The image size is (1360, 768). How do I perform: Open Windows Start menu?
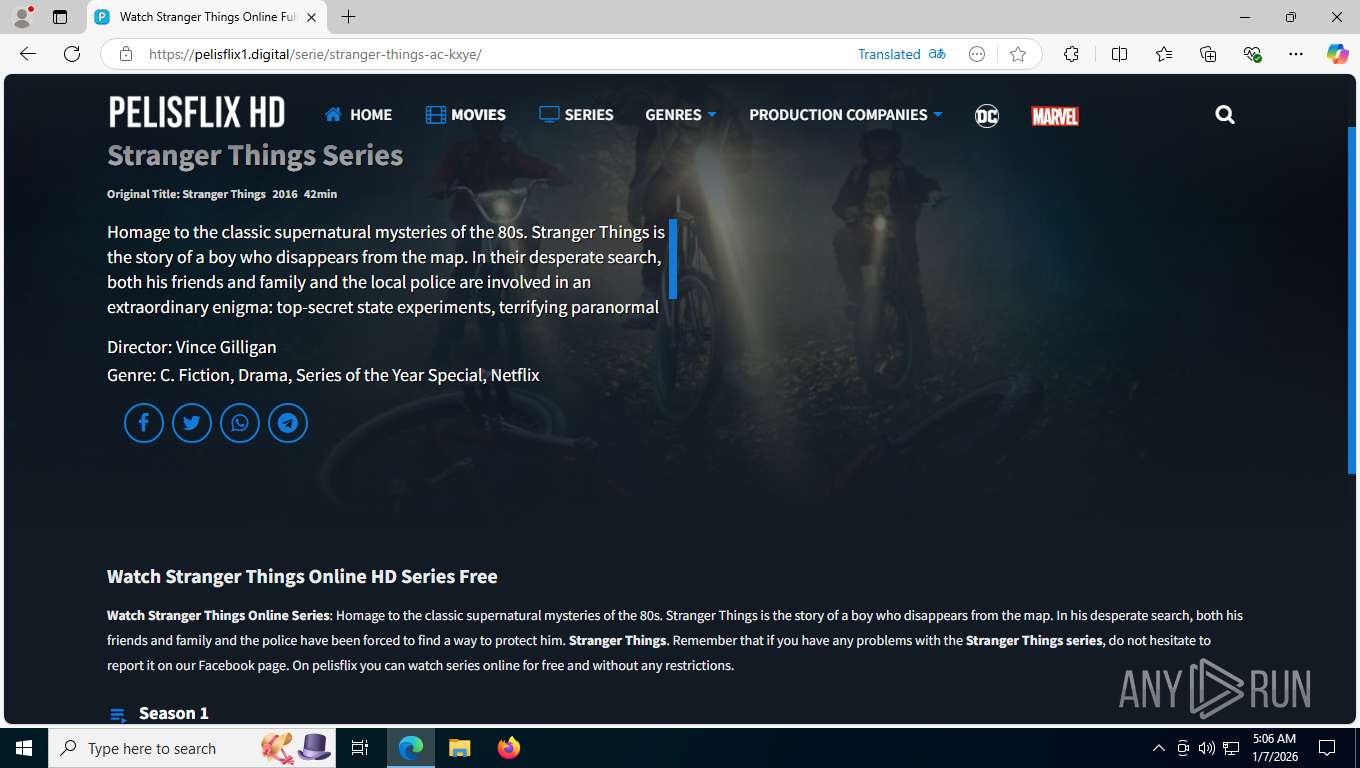tap(24, 748)
